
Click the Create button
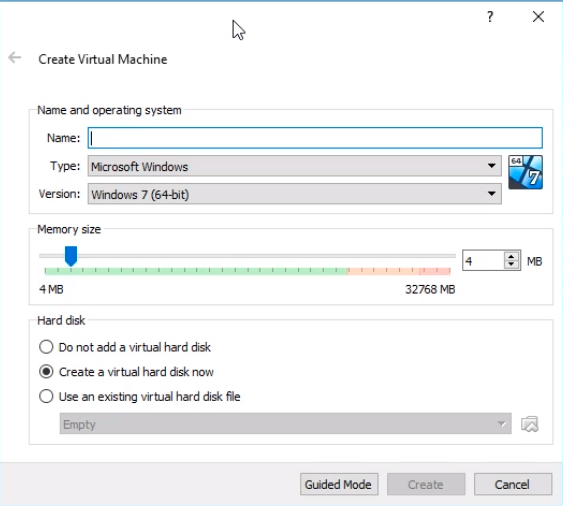pyautogui.click(x=426, y=484)
